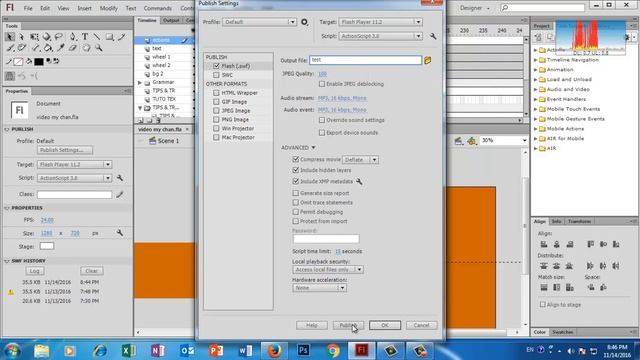Select the Deco tool
Viewport: 640px width, 360px height.
click(x=22, y=48)
